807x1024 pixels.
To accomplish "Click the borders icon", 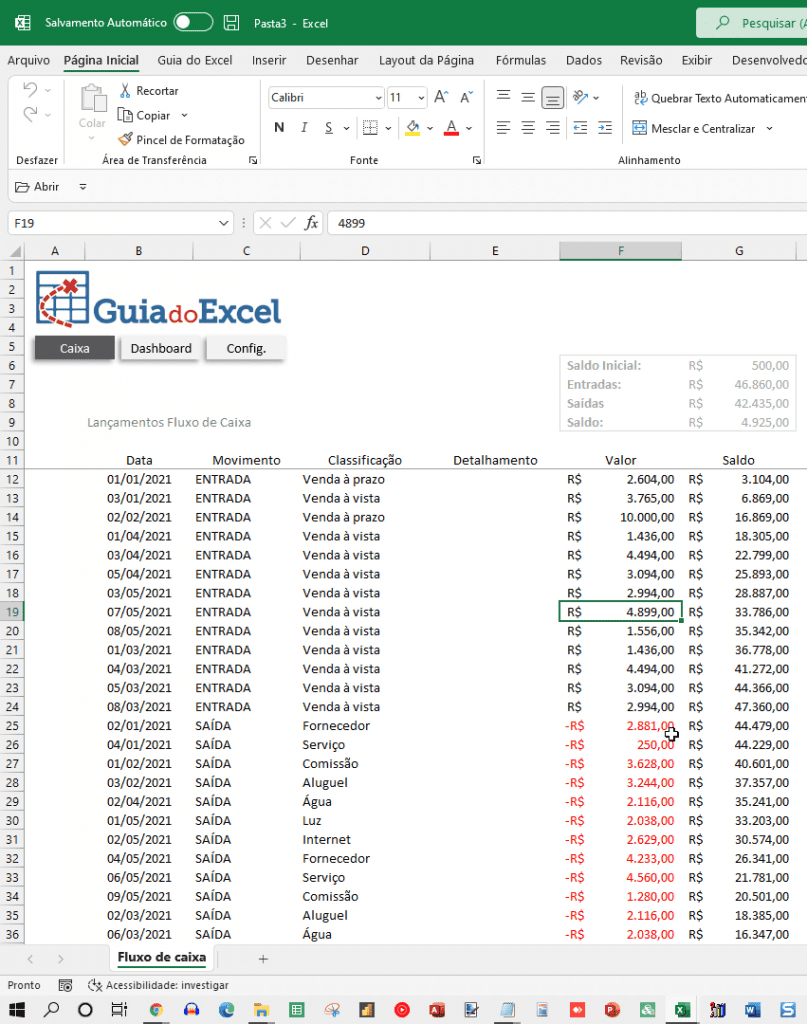I will pos(370,127).
